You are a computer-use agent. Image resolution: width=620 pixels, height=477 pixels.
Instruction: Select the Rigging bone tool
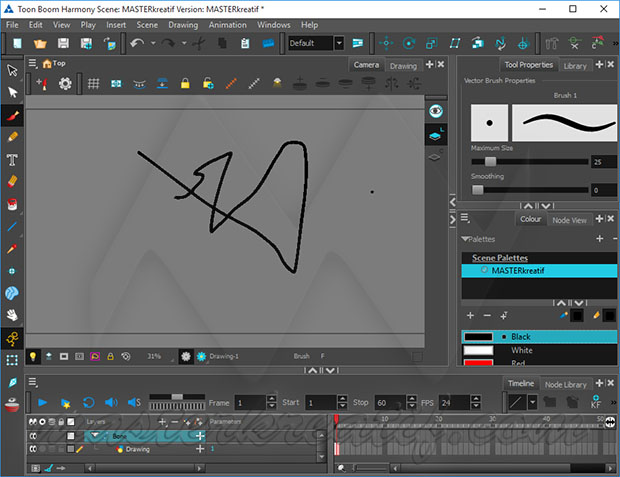[12, 338]
